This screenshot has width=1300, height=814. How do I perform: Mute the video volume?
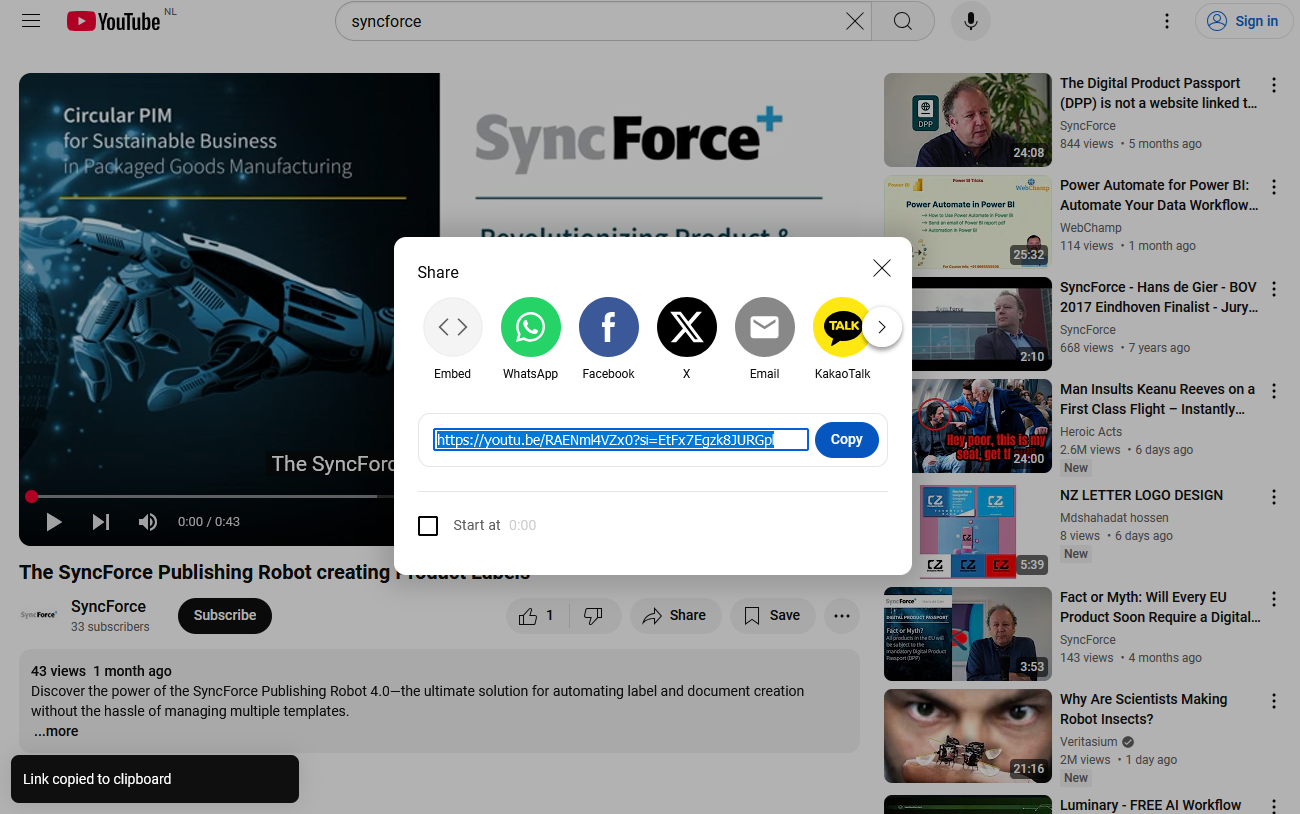tap(148, 522)
